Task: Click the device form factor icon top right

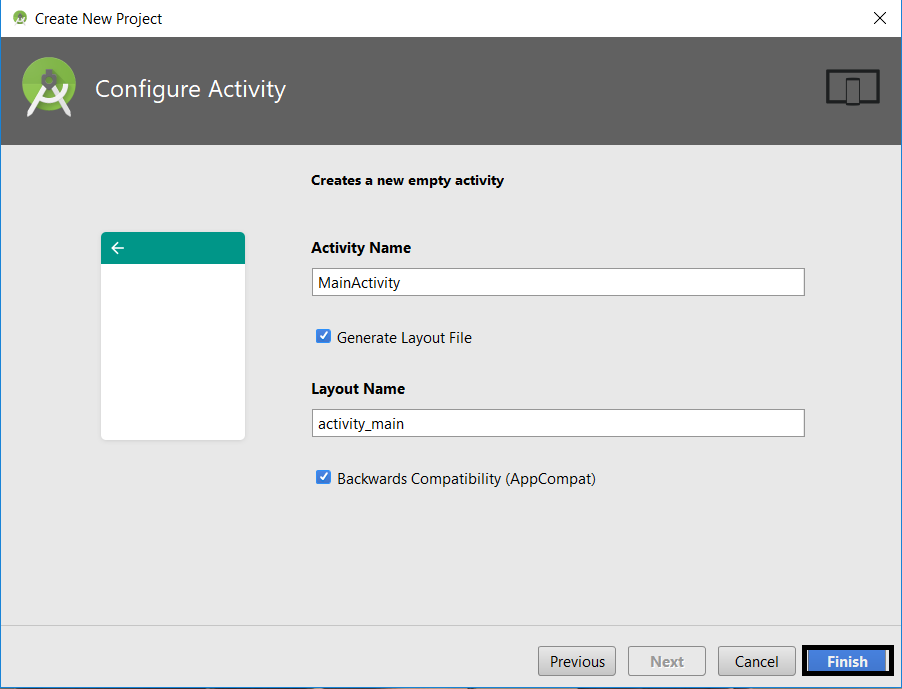Action: coord(852,86)
